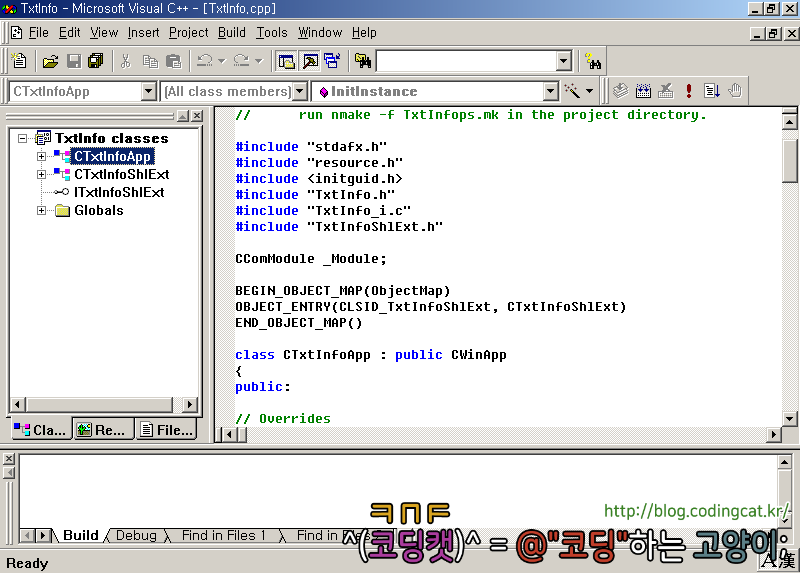
Task: Copy icon in standard toolbar
Action: pos(150,61)
